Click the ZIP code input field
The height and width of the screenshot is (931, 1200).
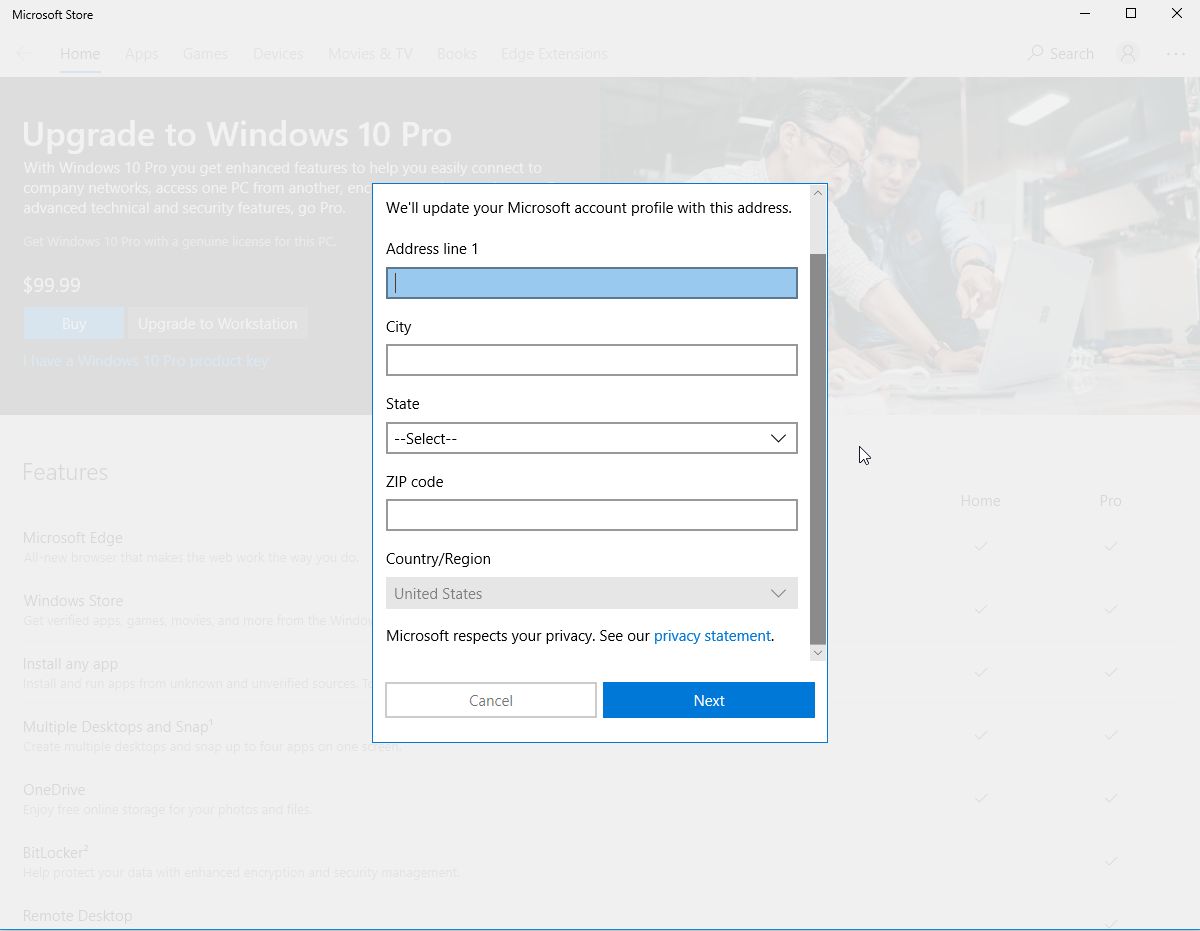[592, 515]
